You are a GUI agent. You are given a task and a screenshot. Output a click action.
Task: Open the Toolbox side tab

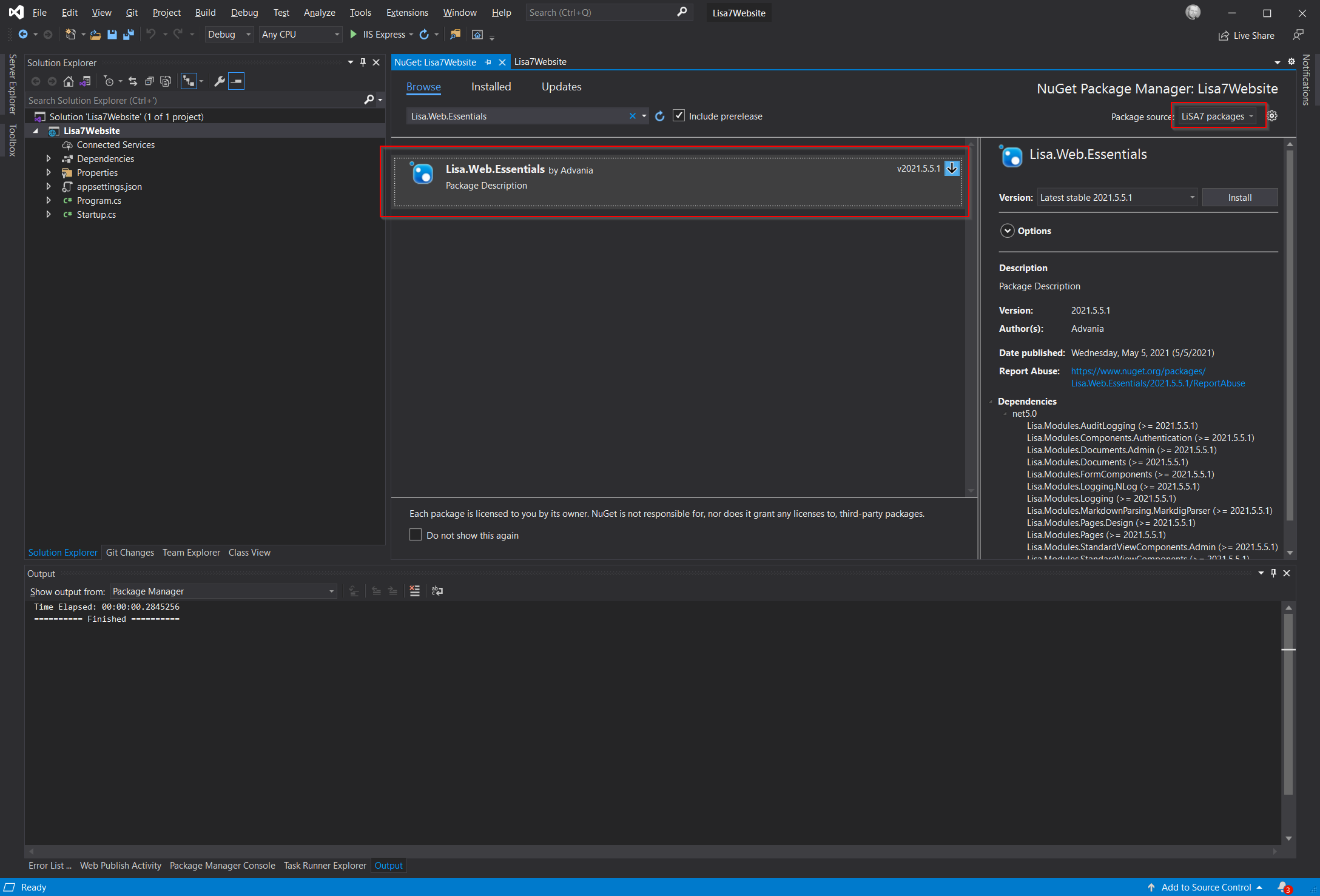[x=12, y=141]
